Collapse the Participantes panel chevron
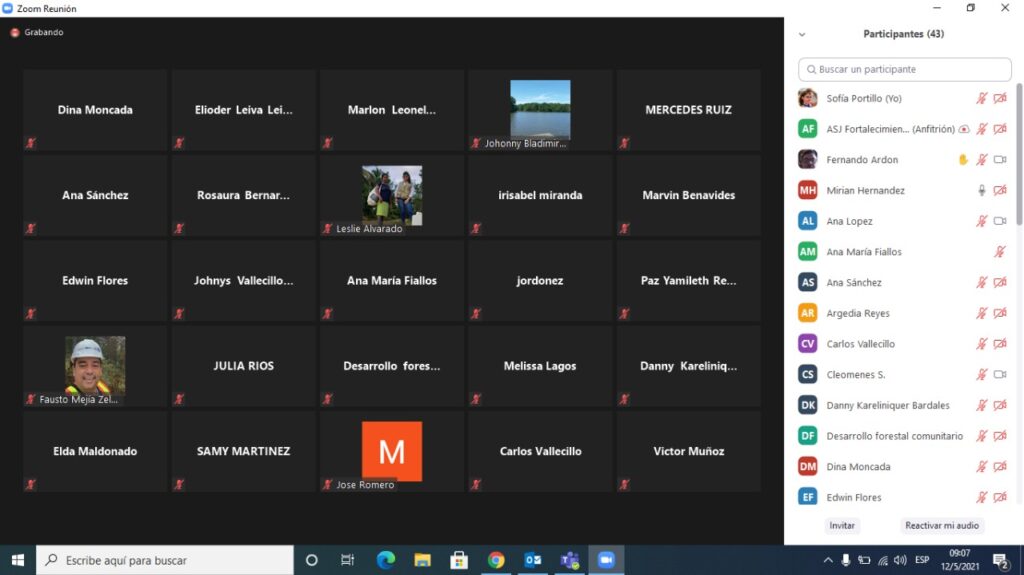 (802, 34)
